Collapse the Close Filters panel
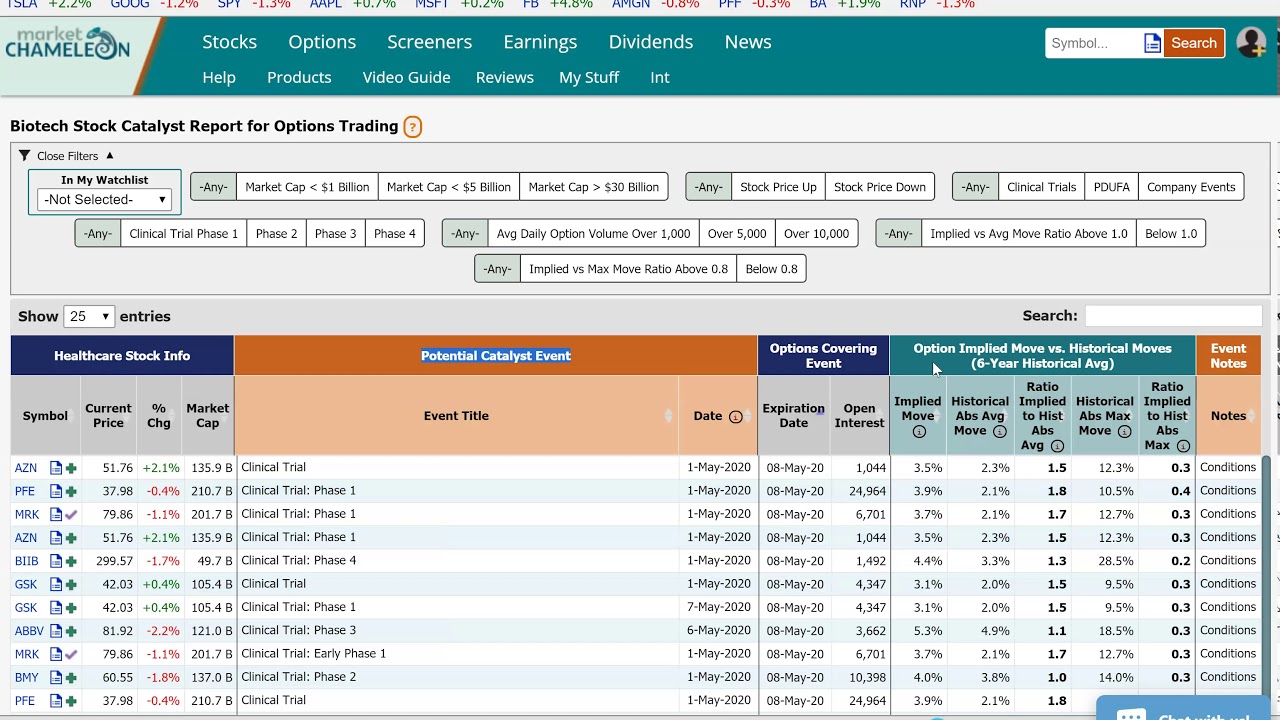This screenshot has height=720, width=1280. [67, 156]
